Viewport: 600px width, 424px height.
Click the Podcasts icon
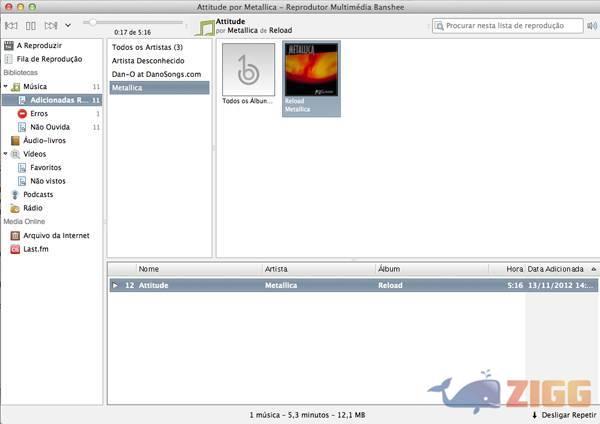(15, 195)
